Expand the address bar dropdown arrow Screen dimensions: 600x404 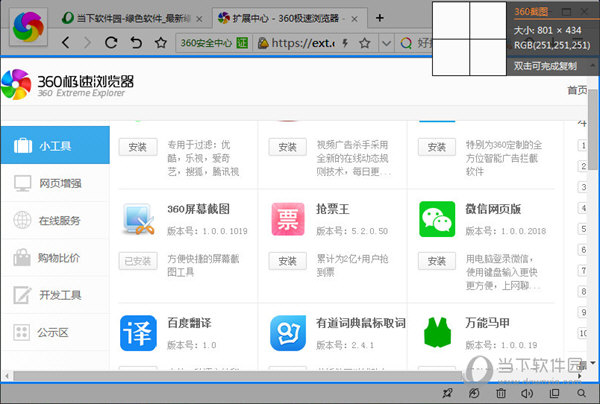(x=386, y=43)
